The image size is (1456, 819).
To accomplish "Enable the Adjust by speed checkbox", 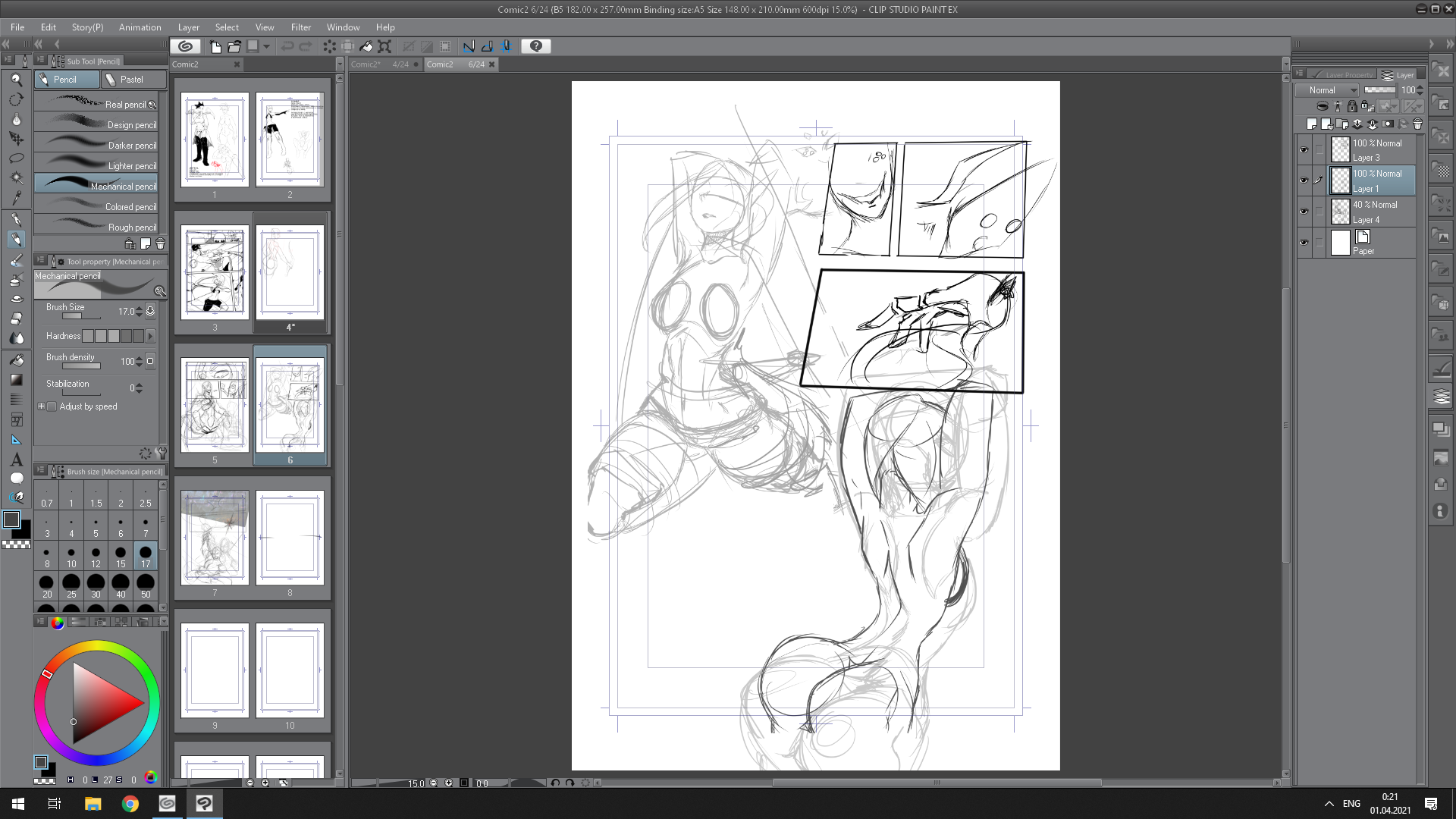I will (x=52, y=406).
